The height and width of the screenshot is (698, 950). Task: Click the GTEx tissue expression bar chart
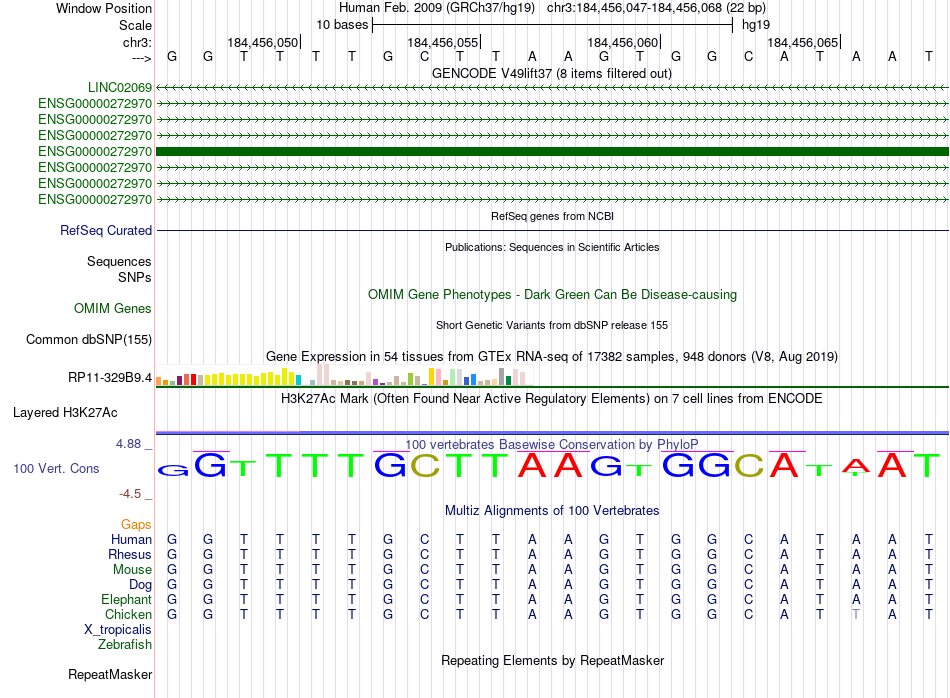coord(344,374)
